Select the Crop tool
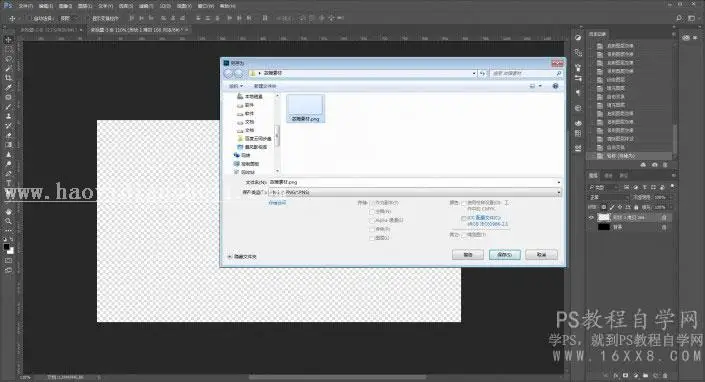The image size is (705, 382). point(9,78)
